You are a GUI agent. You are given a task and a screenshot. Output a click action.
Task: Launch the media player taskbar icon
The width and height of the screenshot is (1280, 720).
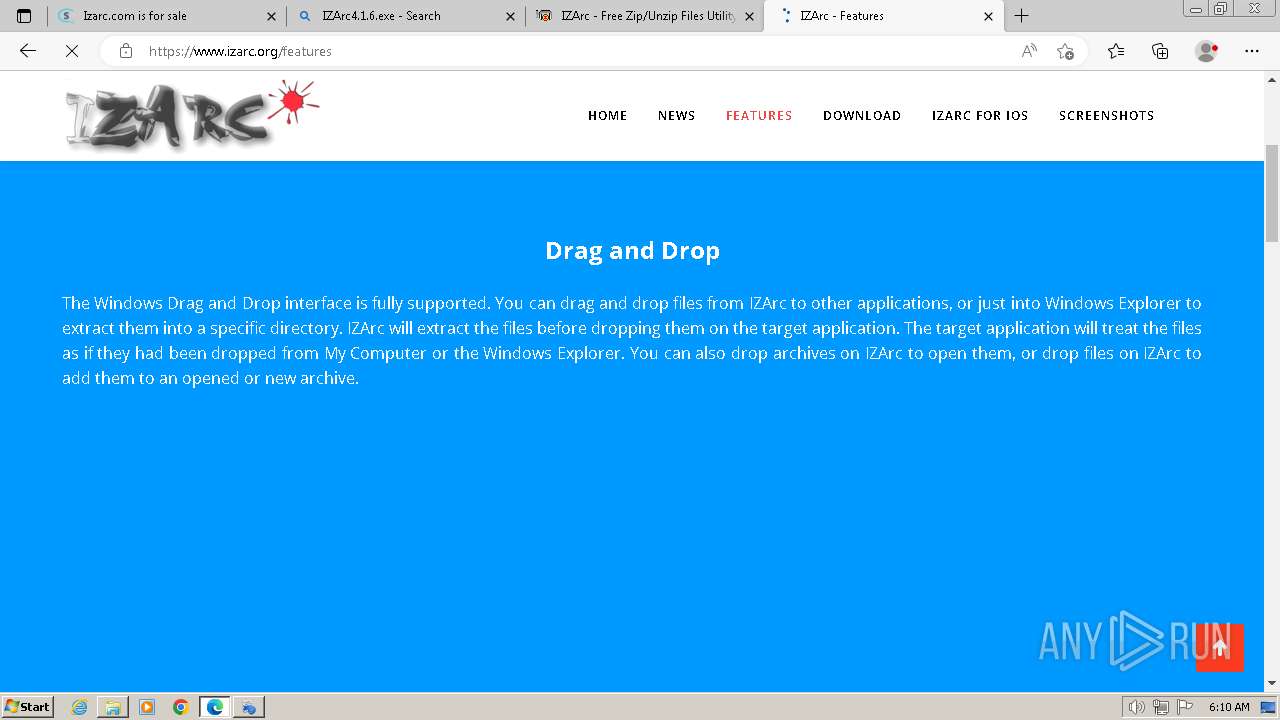pyautogui.click(x=147, y=707)
